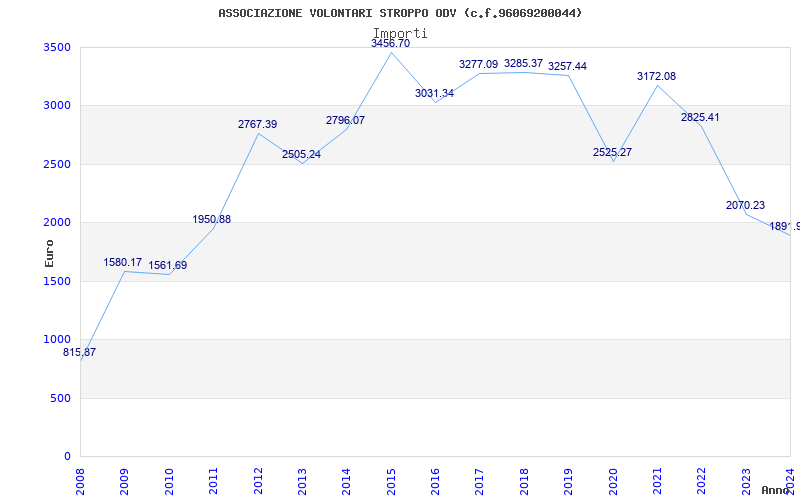The height and width of the screenshot is (500, 800).
Task: Click the 2009 x-axis year label
Action: [x=124, y=481]
